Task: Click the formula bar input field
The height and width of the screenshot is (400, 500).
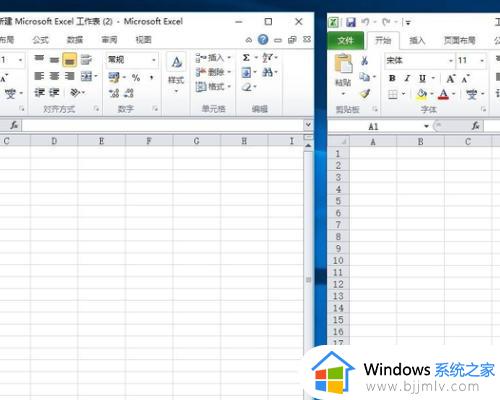Action: coord(163,125)
